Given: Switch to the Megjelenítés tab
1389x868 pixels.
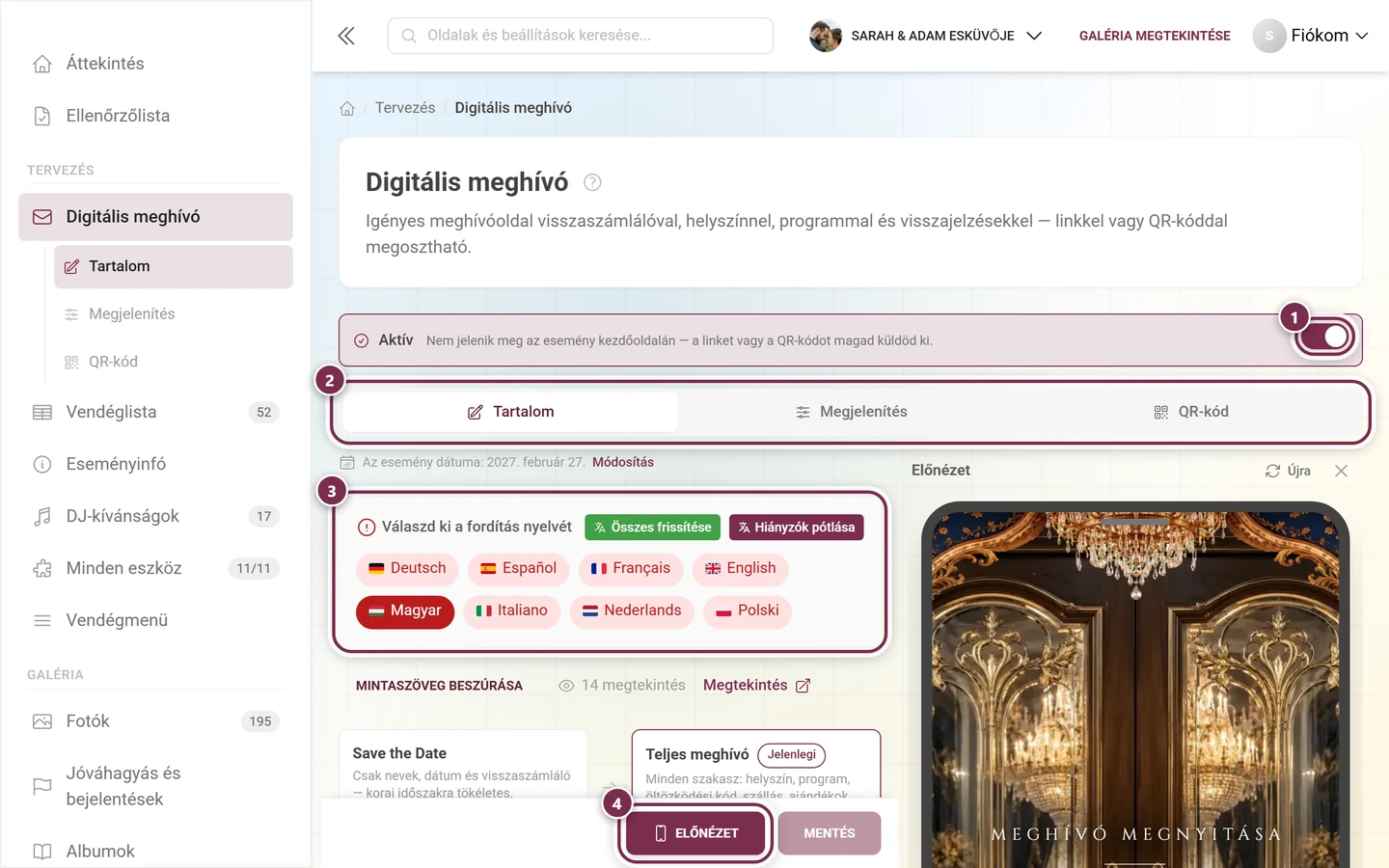Looking at the screenshot, I should coord(852,412).
